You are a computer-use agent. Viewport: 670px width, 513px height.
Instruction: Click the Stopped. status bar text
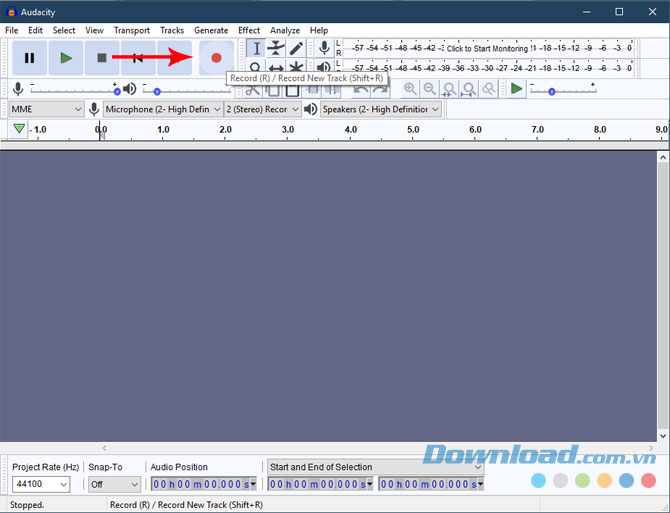[27, 505]
